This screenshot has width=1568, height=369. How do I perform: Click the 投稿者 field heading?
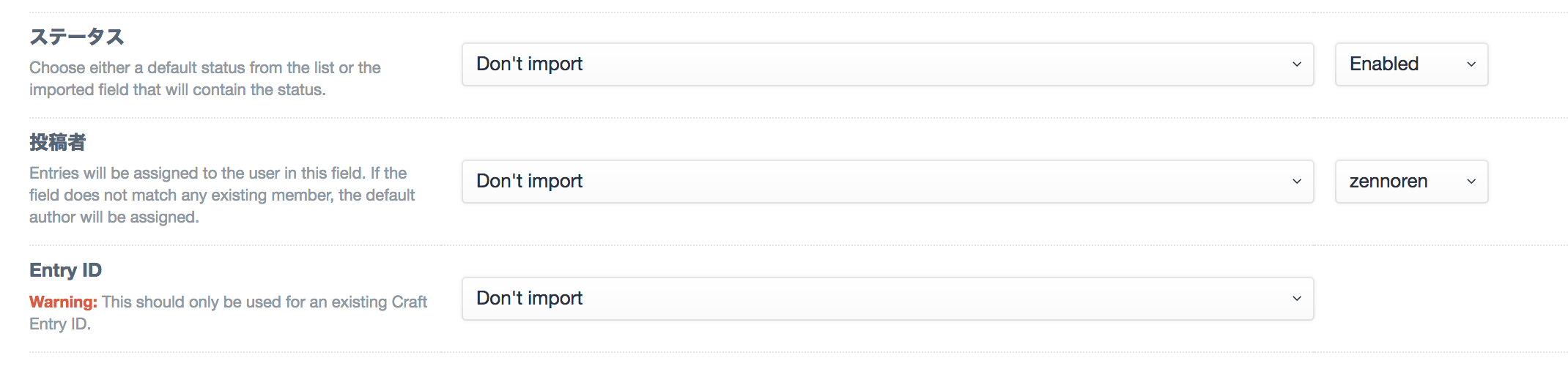coord(58,142)
